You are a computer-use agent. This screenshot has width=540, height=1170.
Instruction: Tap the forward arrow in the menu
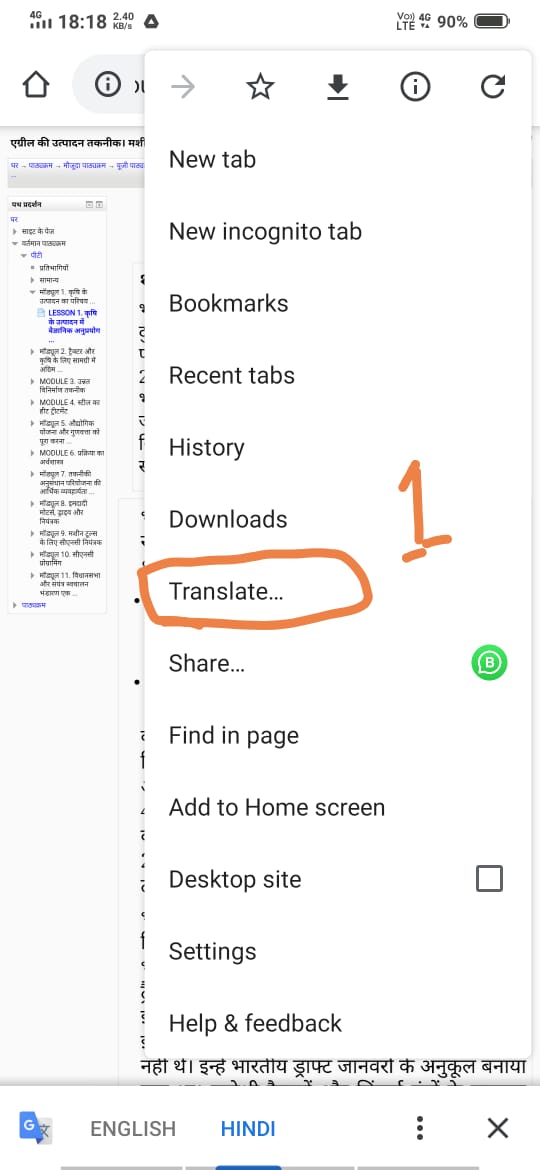click(x=182, y=88)
